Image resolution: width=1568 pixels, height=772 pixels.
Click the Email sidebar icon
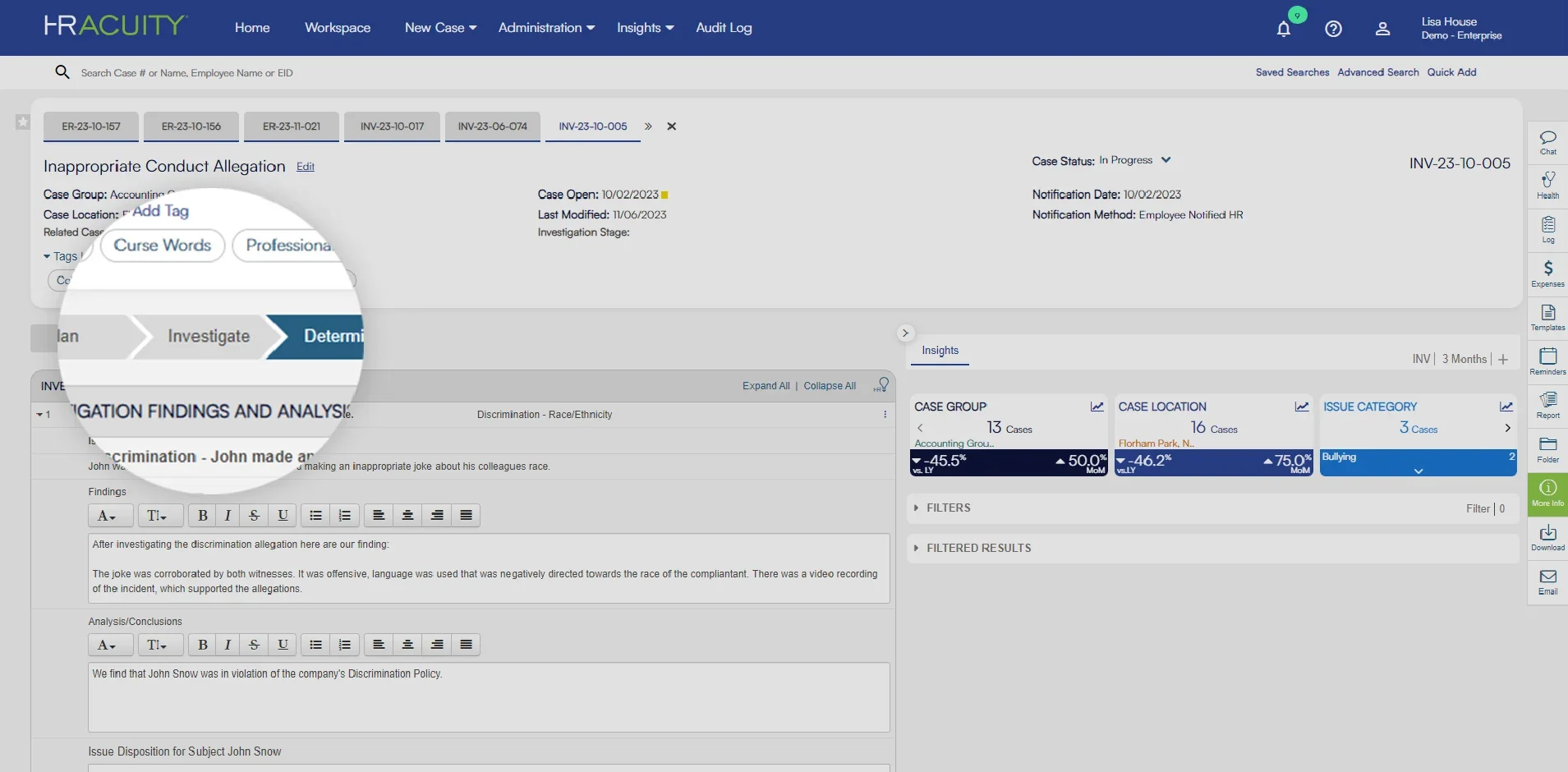point(1548,582)
